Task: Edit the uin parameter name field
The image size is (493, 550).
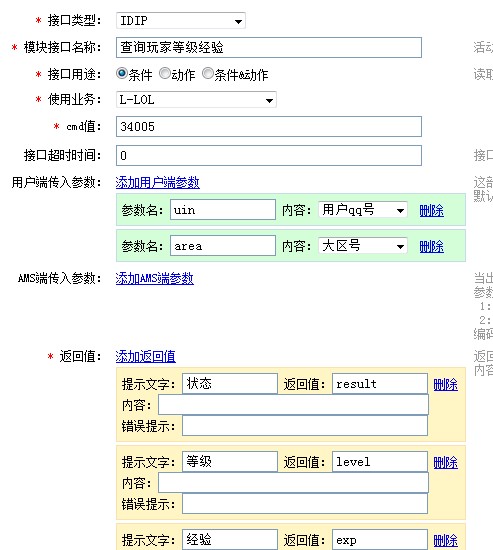Action: point(223,210)
